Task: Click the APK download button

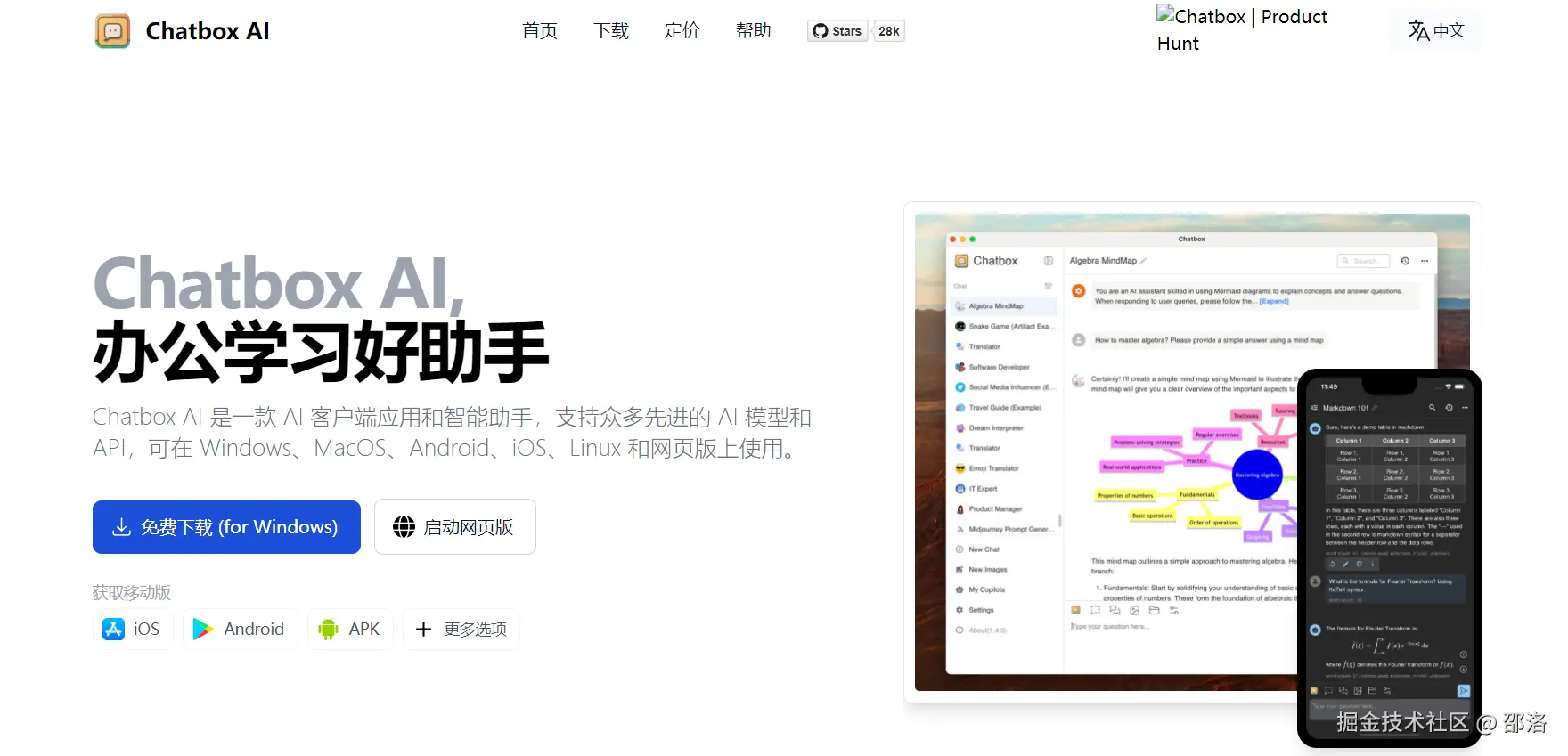Action: [349, 629]
